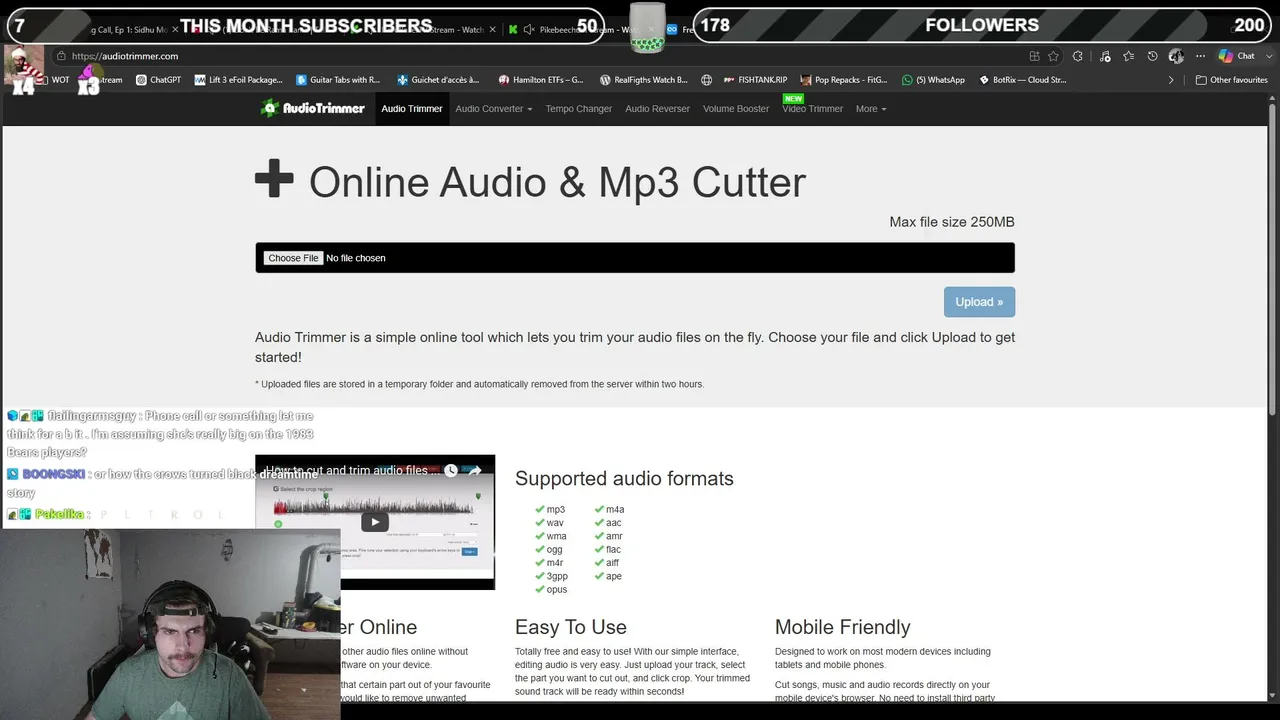The height and width of the screenshot is (720, 1280).
Task: Click the 'Online Audio & Mp3 Cutter' heading
Action: coord(557,182)
